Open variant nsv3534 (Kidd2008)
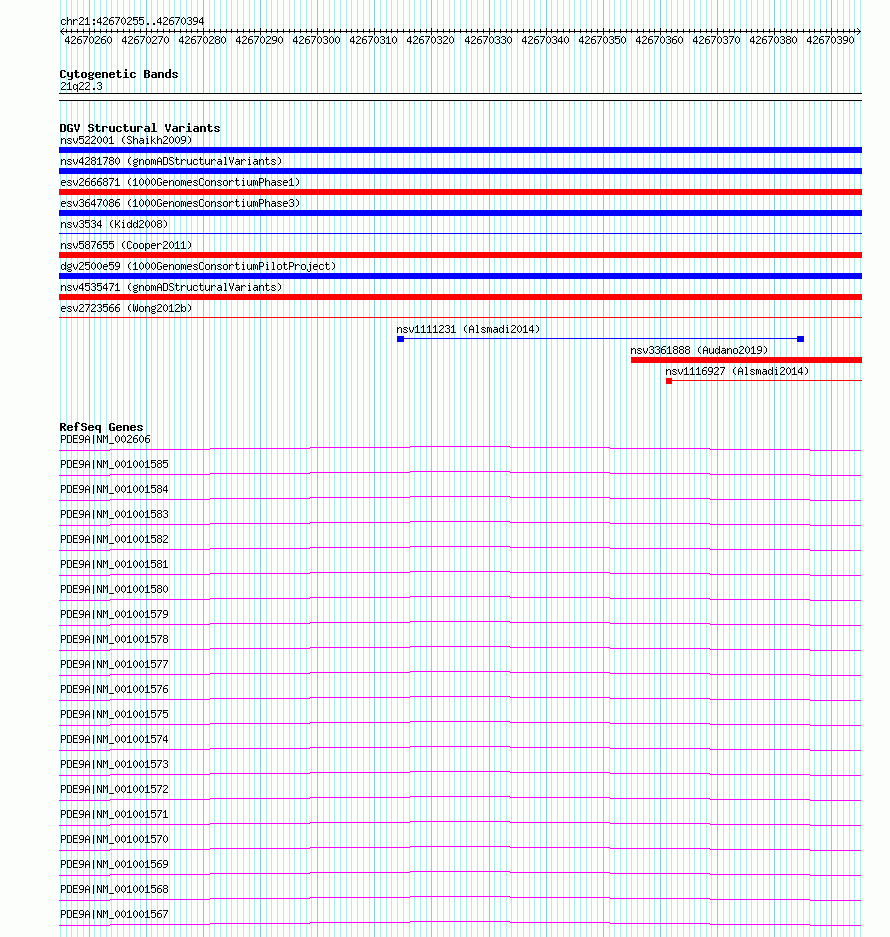The height and width of the screenshot is (937, 890). pos(114,224)
